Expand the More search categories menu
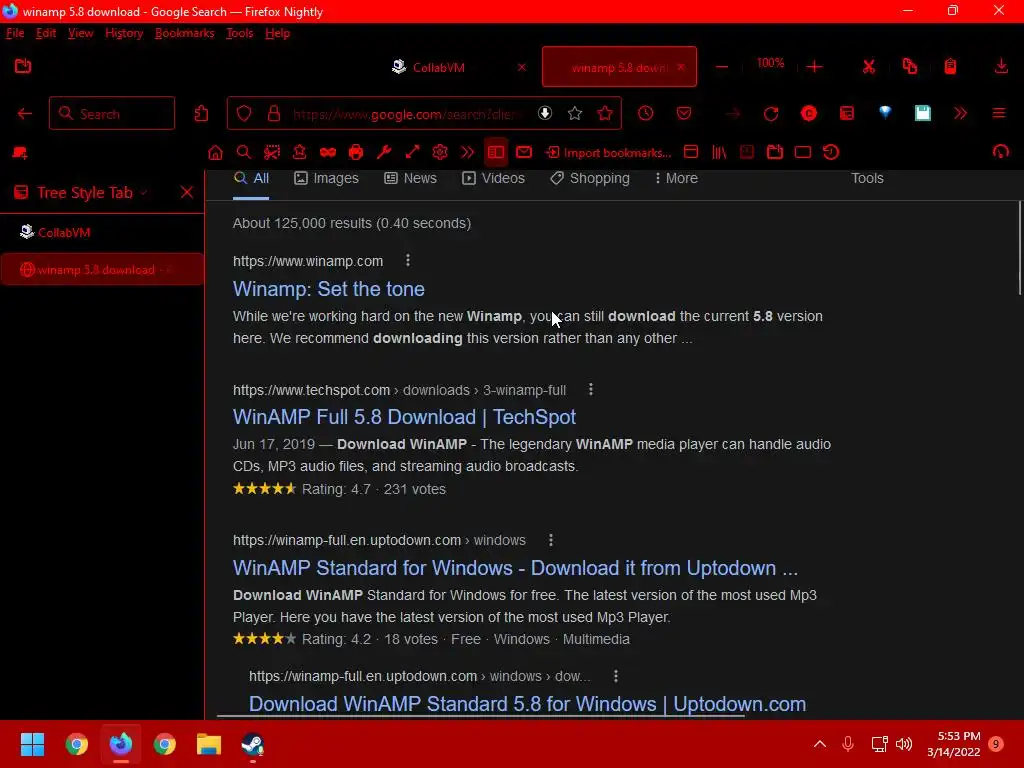 [x=676, y=178]
